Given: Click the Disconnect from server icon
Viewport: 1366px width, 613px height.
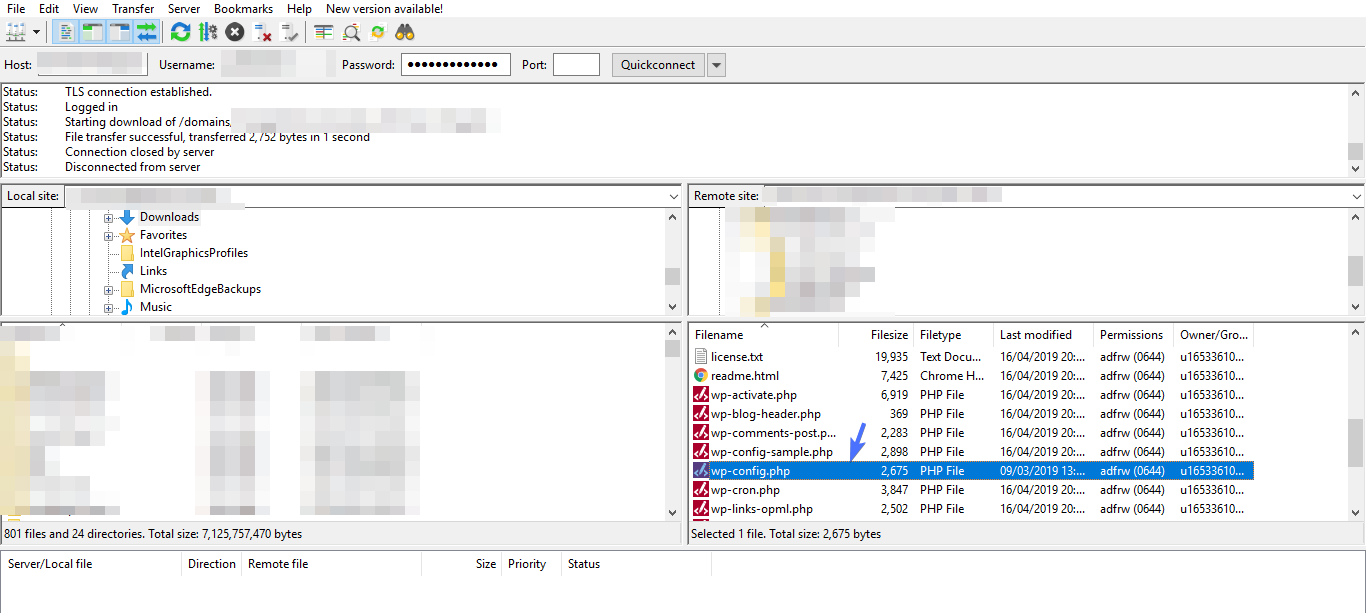Looking at the screenshot, I should tap(263, 32).
